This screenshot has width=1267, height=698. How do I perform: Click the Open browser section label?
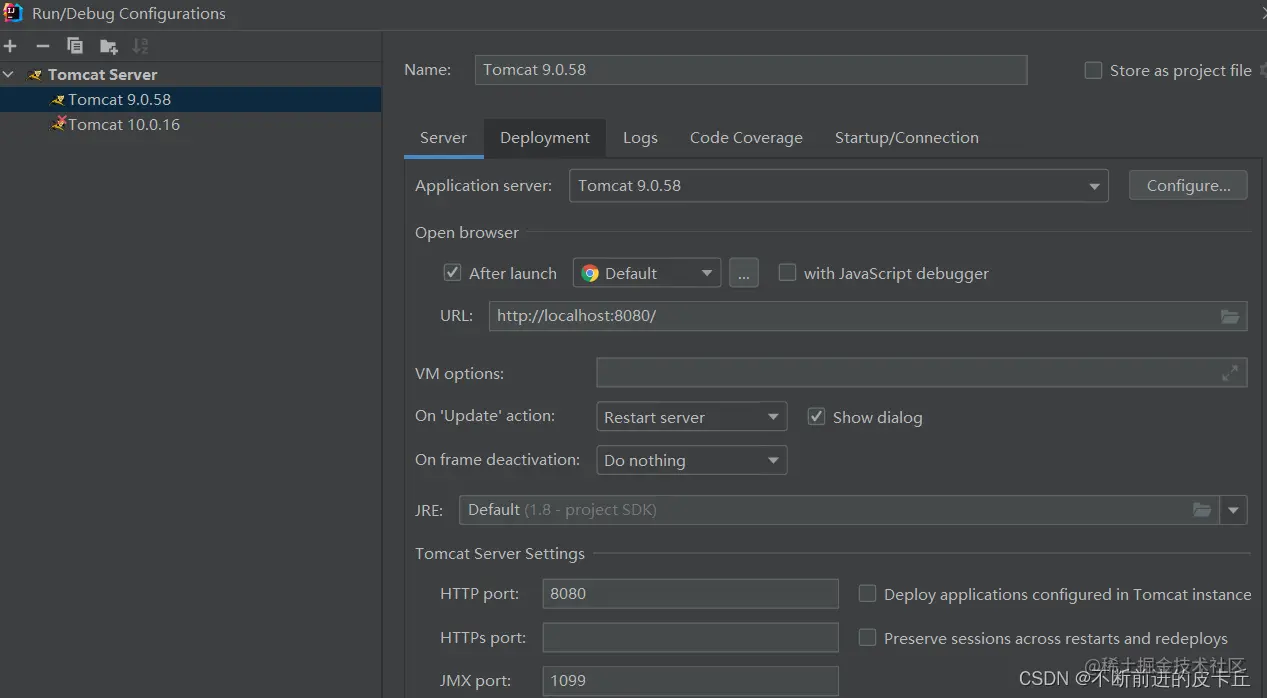tap(467, 232)
